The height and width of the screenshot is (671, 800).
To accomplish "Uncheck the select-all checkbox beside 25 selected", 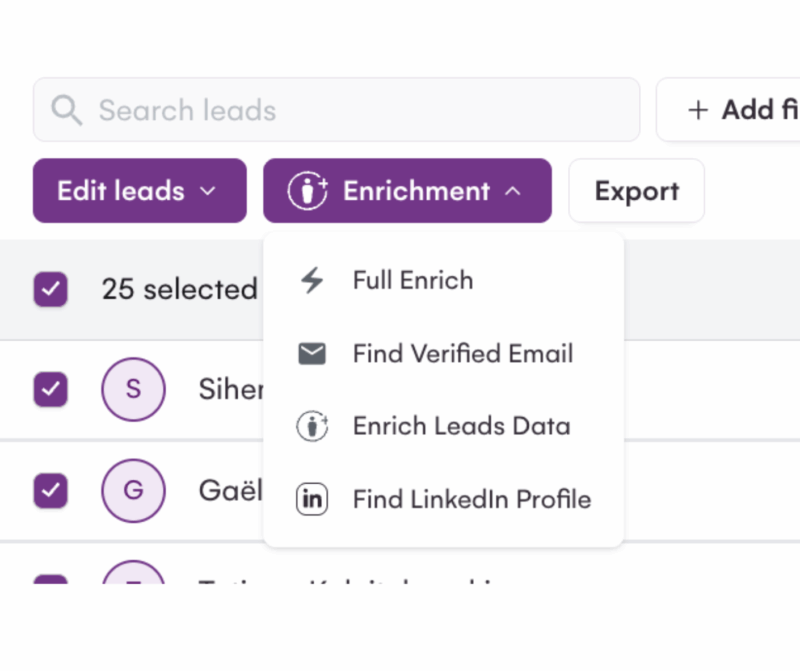I will (51, 290).
